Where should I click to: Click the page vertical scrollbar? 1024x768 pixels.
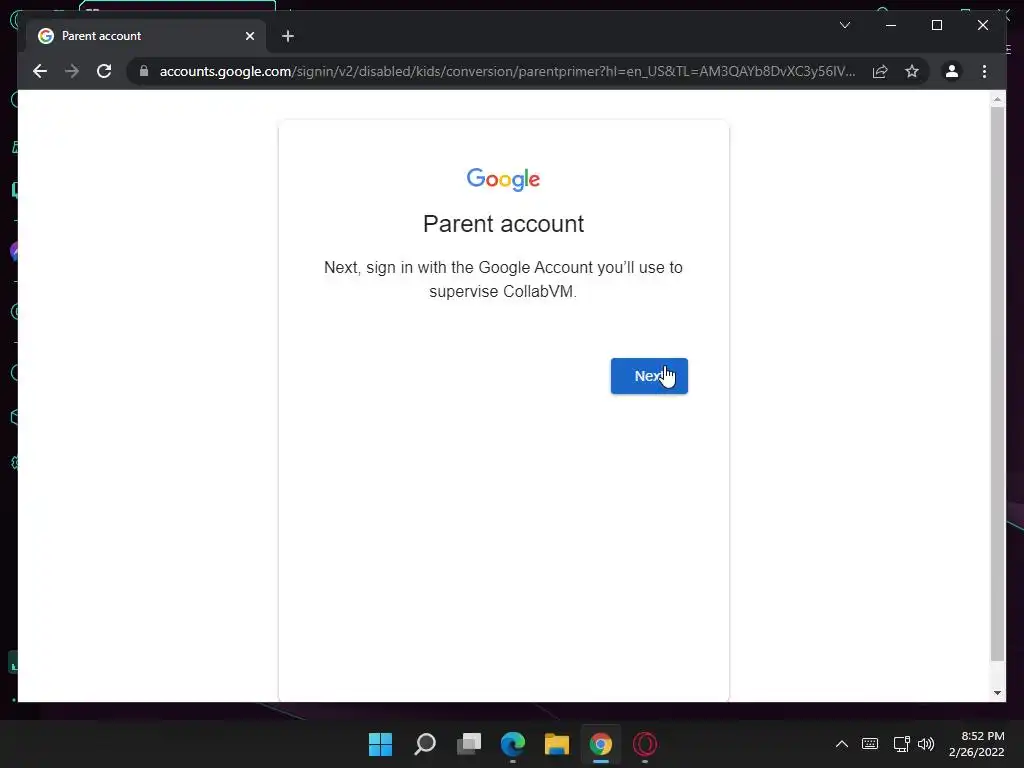997,384
